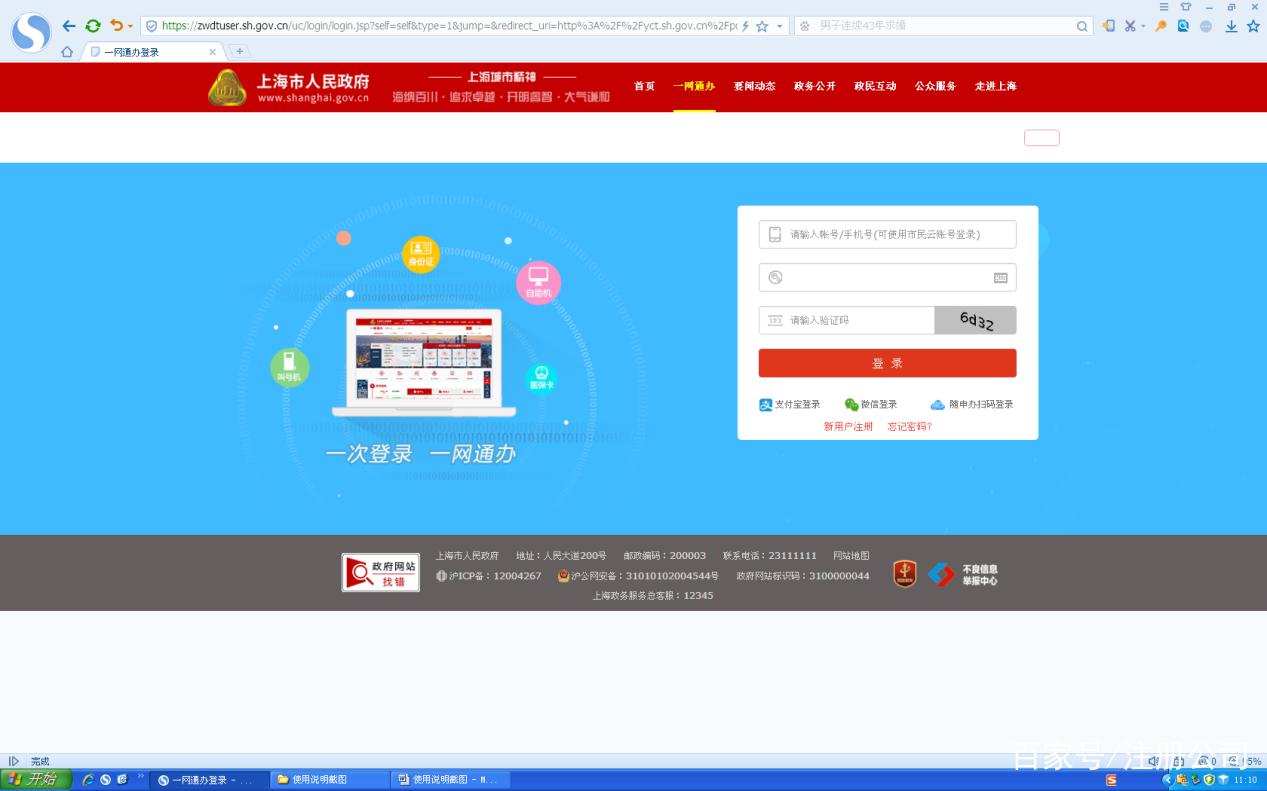This screenshot has width=1267, height=791.
Task: Click the refresh icon in browser toolbar
Action: click(x=93, y=27)
